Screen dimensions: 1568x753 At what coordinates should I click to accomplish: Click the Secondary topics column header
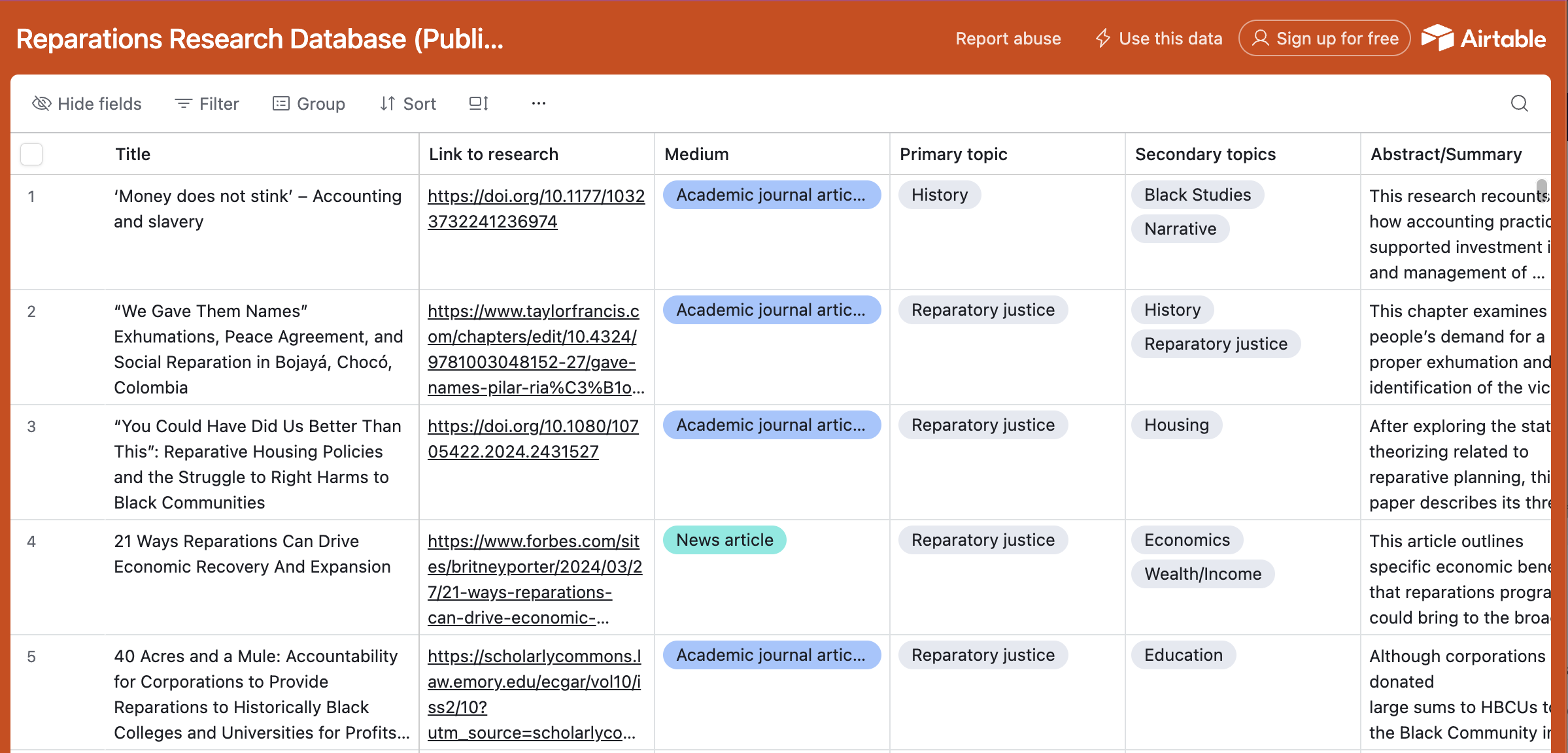point(1204,154)
